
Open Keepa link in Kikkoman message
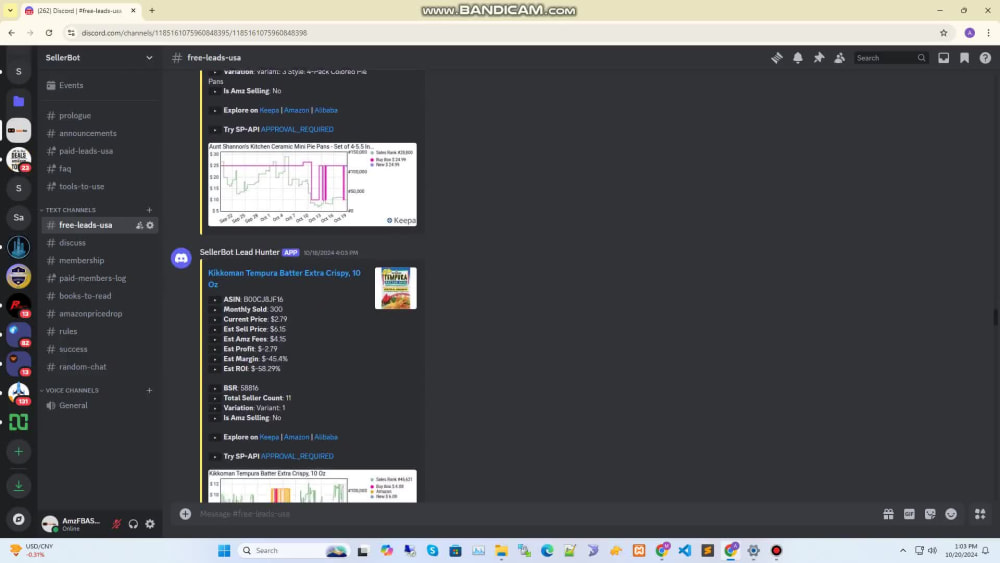[x=269, y=437]
